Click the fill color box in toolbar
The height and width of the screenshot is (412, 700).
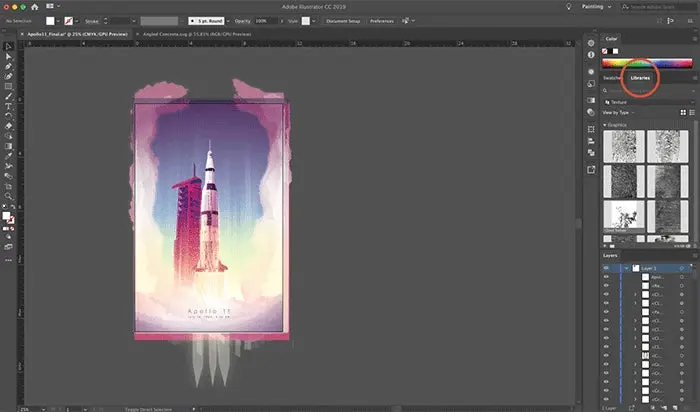[6, 216]
